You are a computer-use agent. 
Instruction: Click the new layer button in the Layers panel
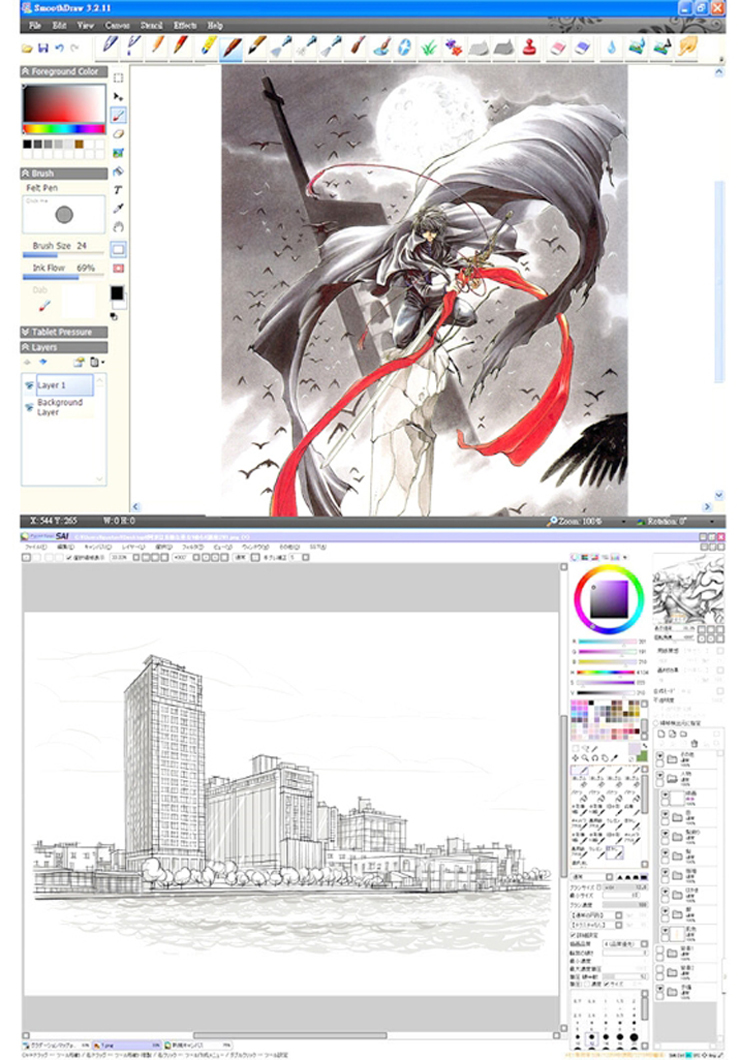(x=79, y=361)
